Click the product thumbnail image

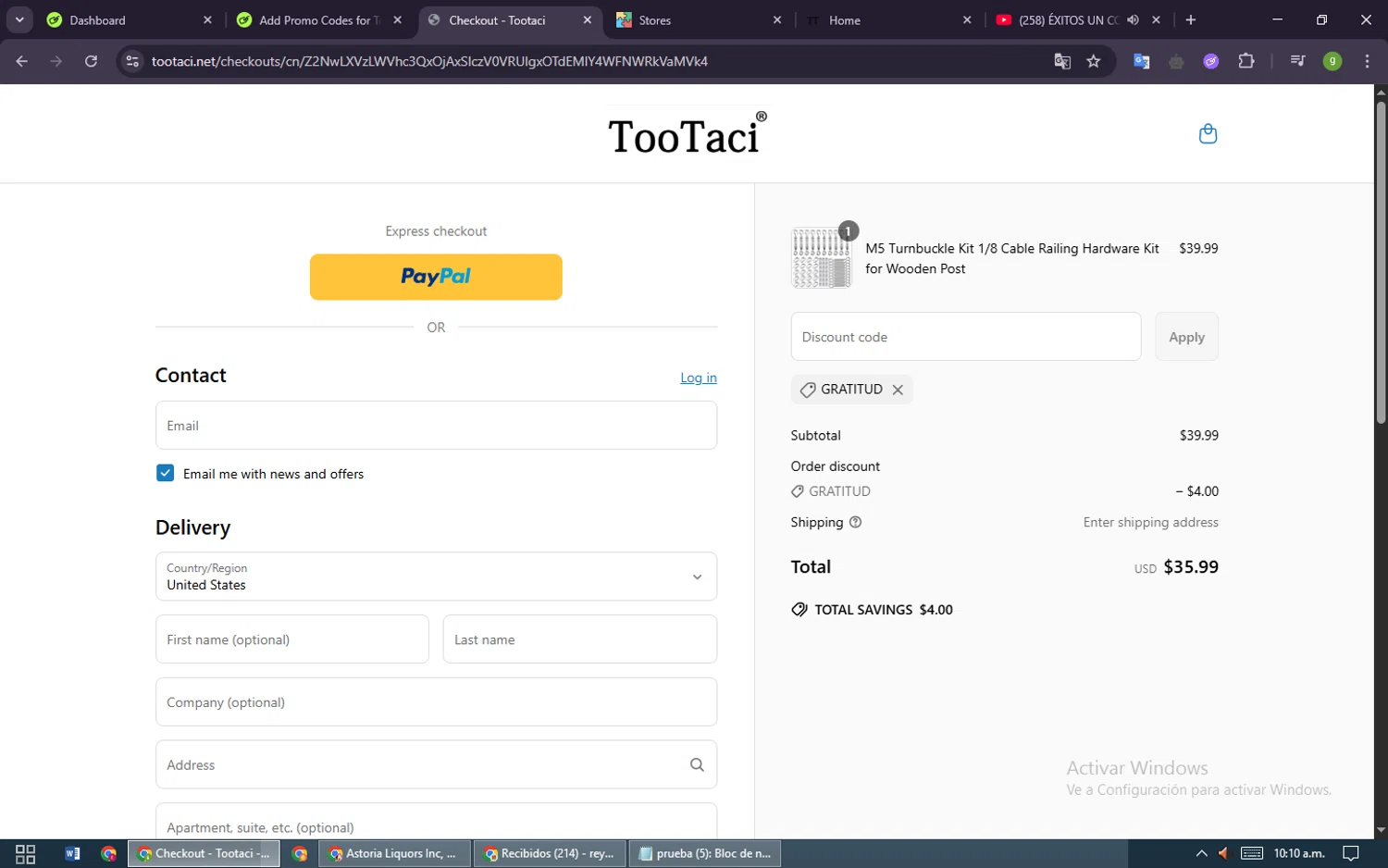pyautogui.click(x=821, y=258)
